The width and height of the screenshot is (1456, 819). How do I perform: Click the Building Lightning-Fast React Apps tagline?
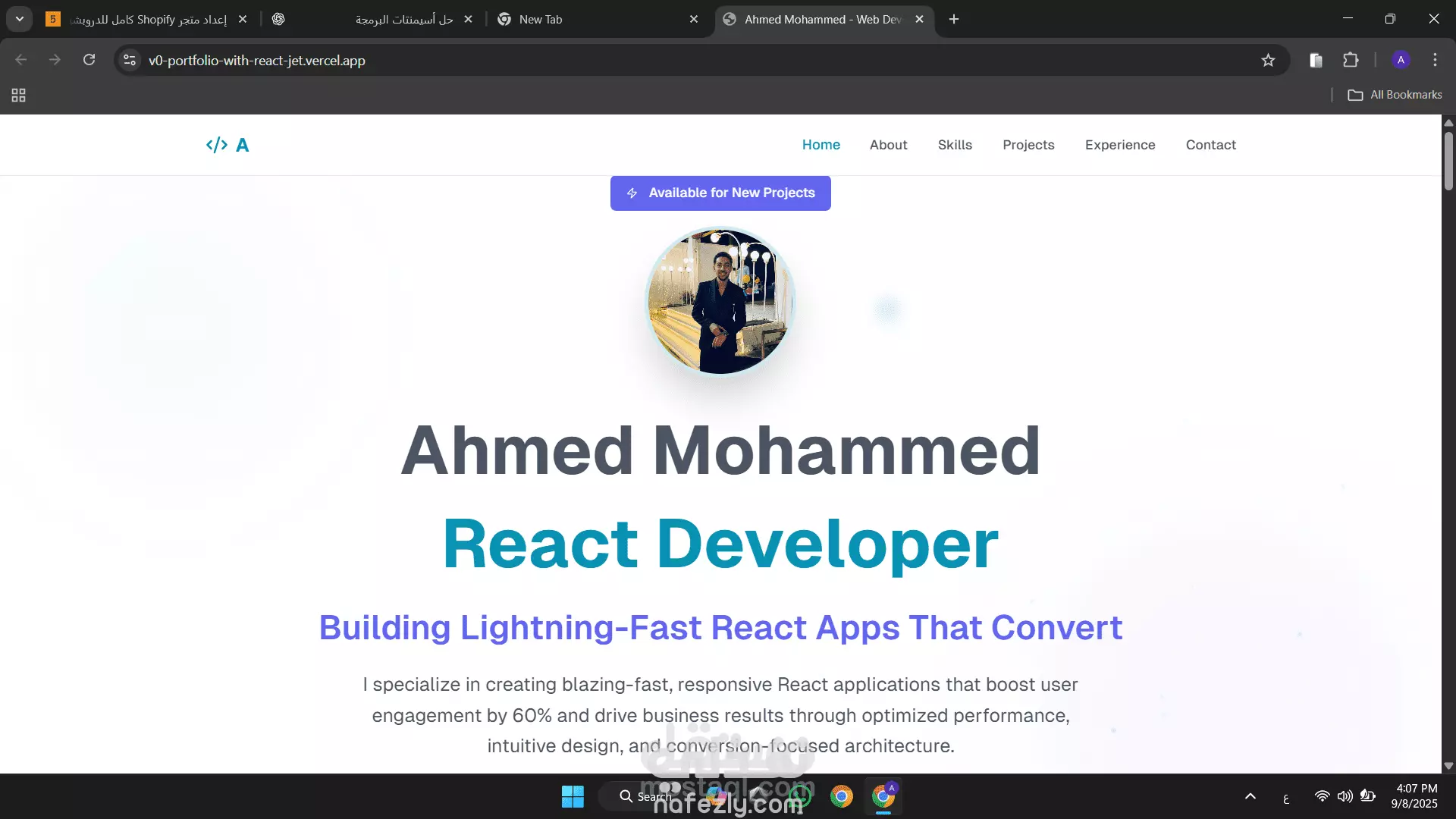coord(720,628)
